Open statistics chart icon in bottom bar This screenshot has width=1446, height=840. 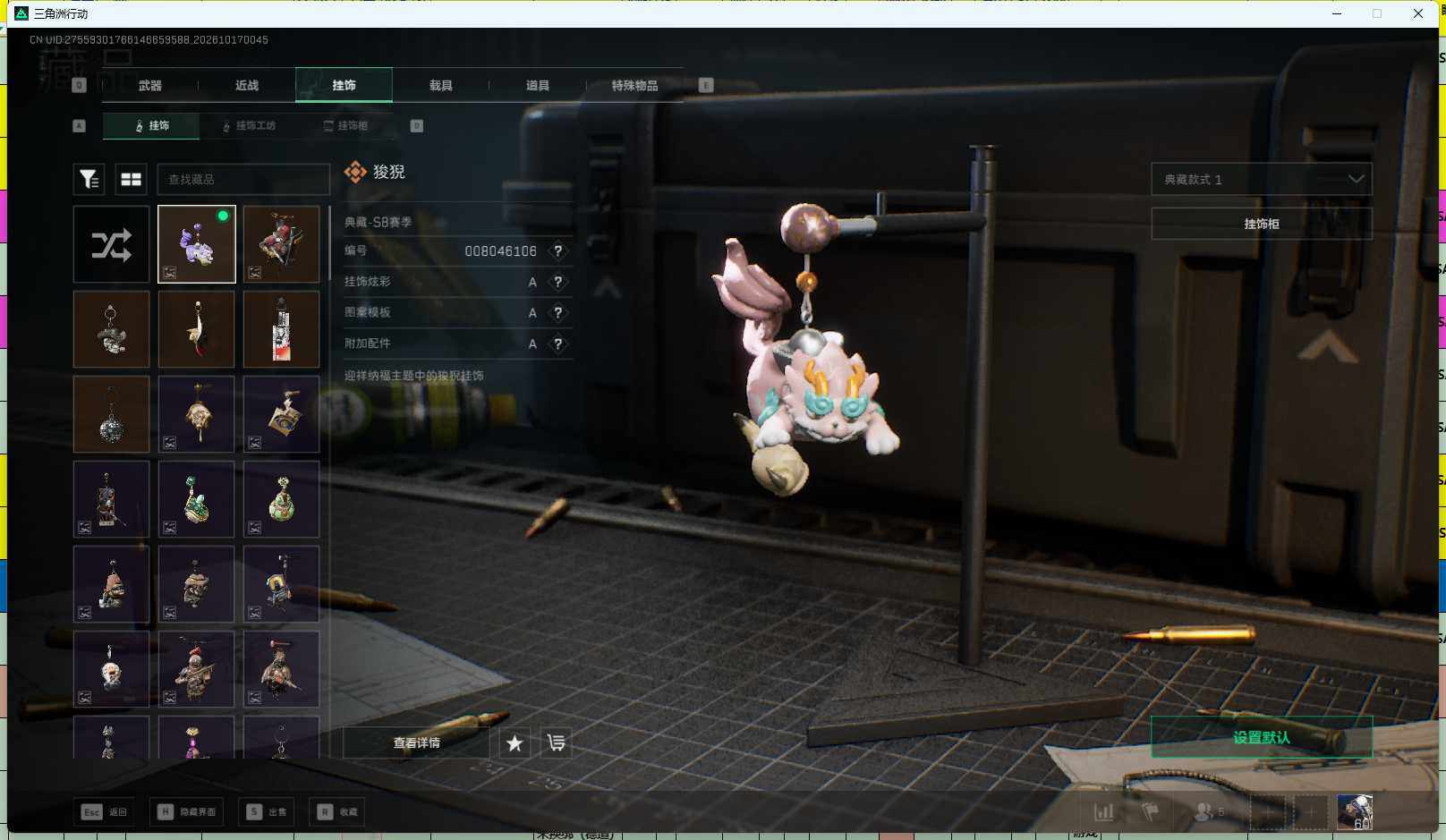coord(1104,812)
